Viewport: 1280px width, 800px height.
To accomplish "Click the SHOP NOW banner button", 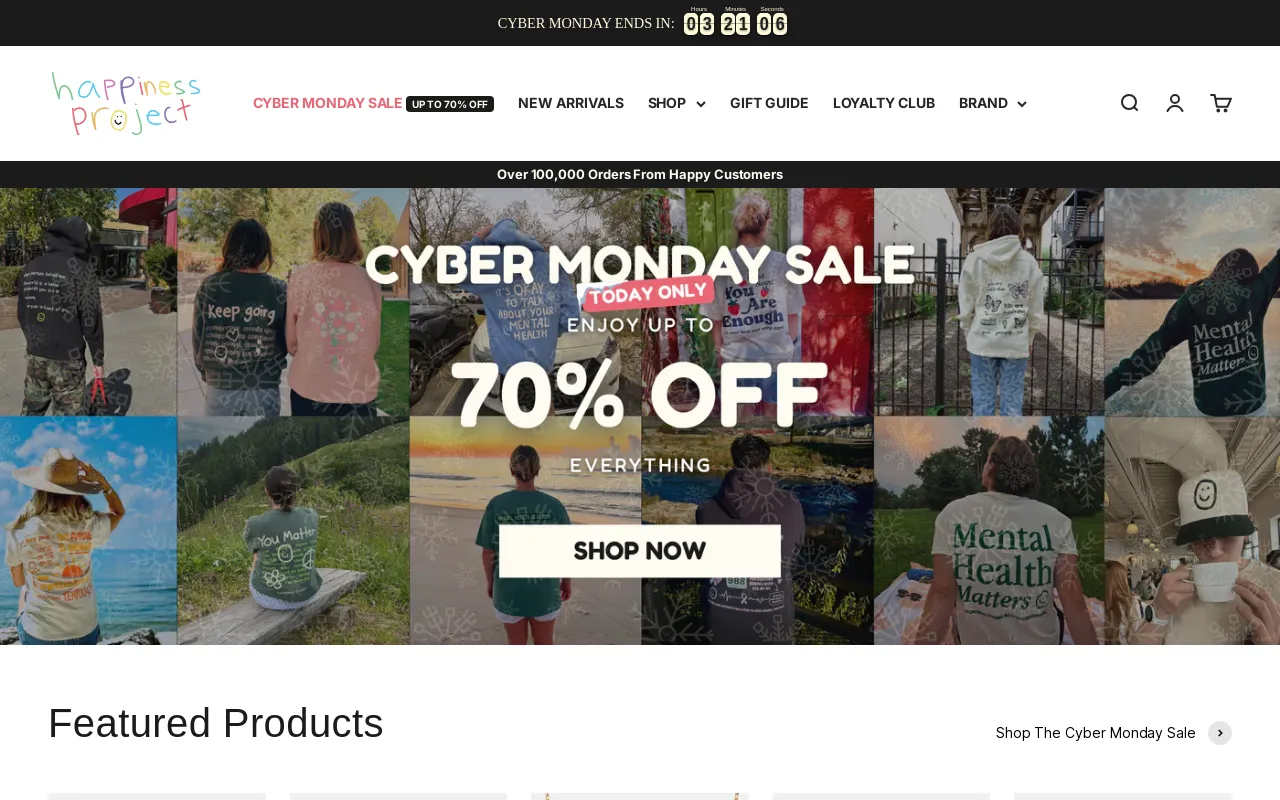I will [x=640, y=551].
